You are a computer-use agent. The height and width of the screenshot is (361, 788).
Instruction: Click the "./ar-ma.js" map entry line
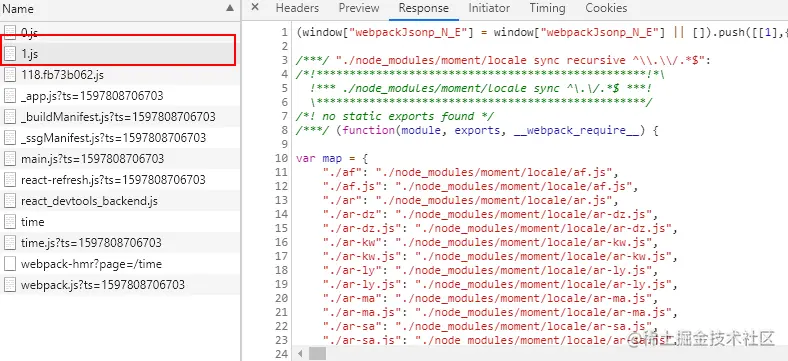click(501, 313)
